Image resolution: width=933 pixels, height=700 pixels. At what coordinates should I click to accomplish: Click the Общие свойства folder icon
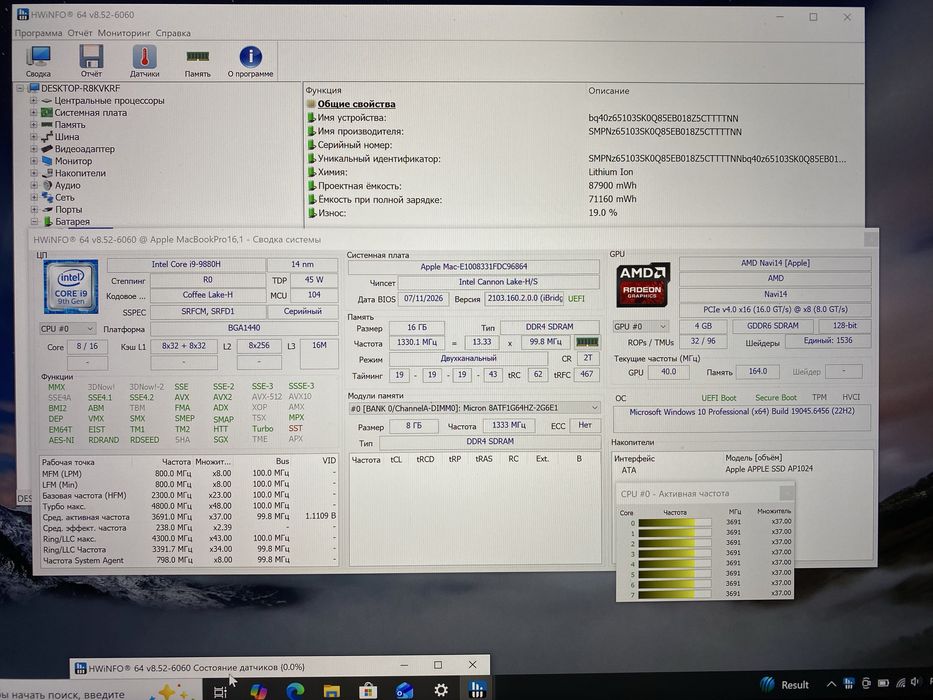pyautogui.click(x=311, y=104)
